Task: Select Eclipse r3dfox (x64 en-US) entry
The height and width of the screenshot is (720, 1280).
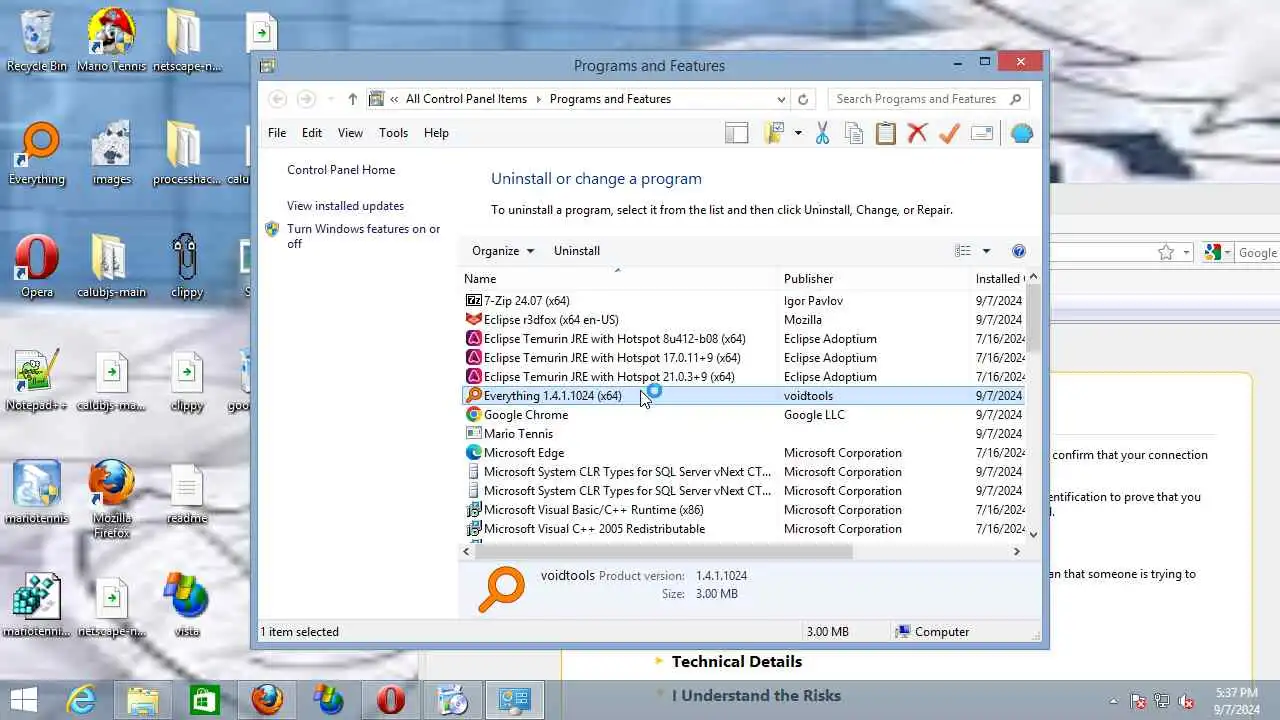Action: coord(743,320)
